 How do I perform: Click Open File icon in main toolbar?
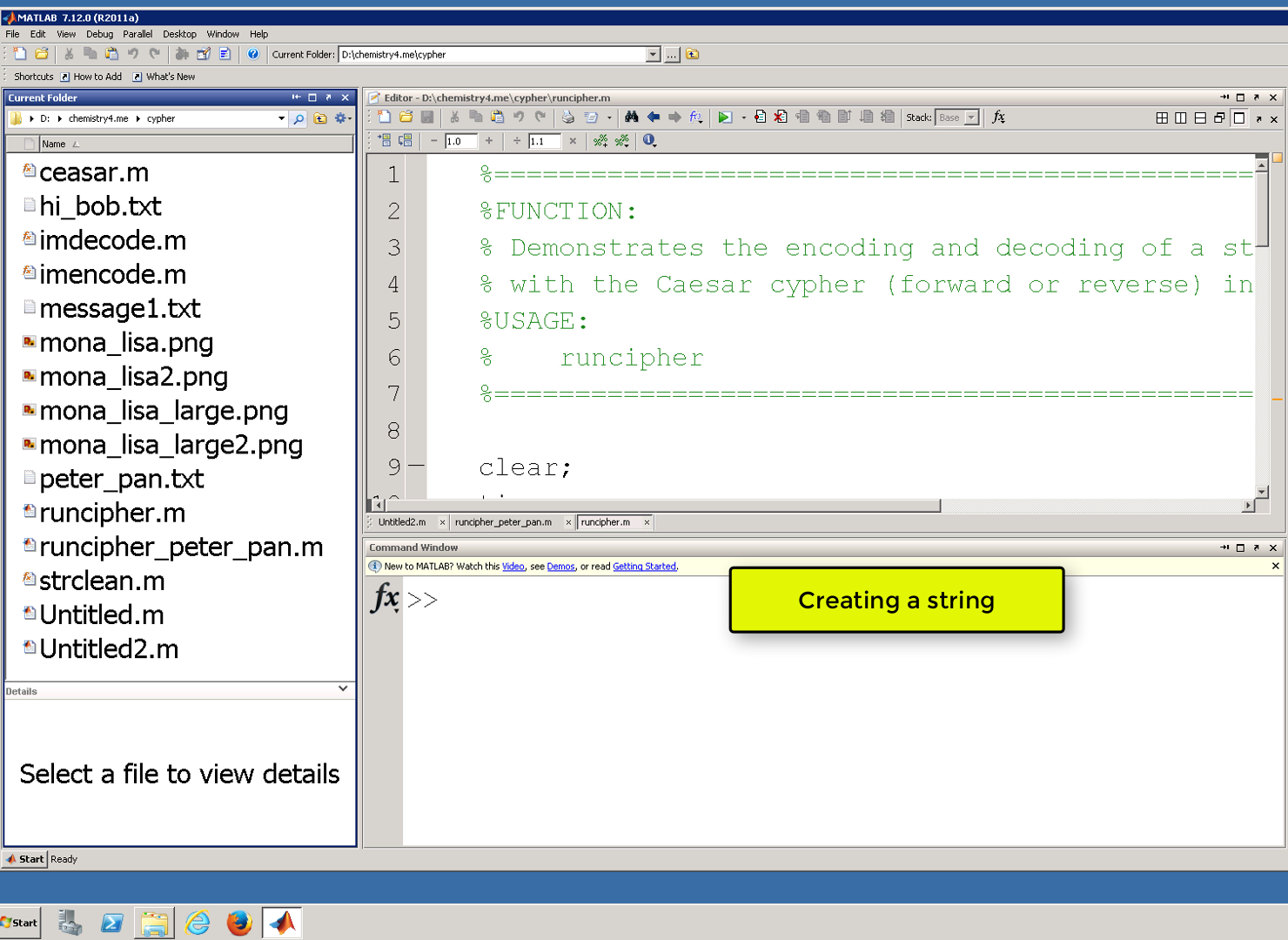pyautogui.click(x=42, y=54)
